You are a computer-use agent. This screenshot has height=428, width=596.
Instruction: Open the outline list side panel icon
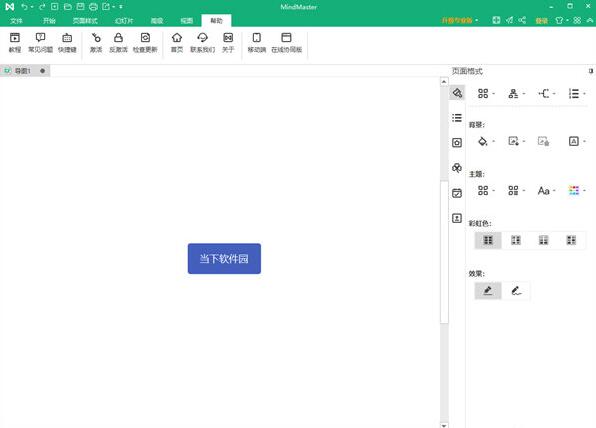coord(457,118)
